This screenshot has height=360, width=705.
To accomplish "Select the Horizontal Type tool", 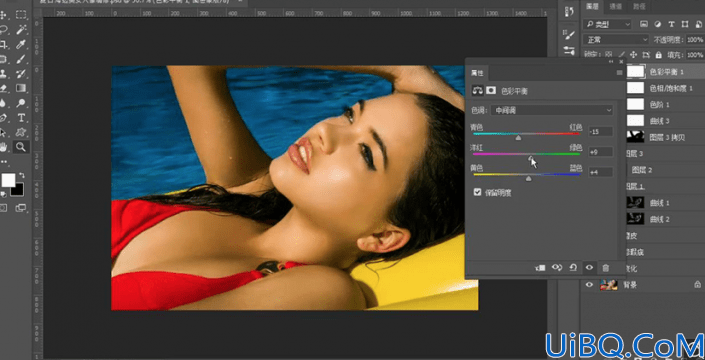I will pyautogui.click(x=21, y=118).
